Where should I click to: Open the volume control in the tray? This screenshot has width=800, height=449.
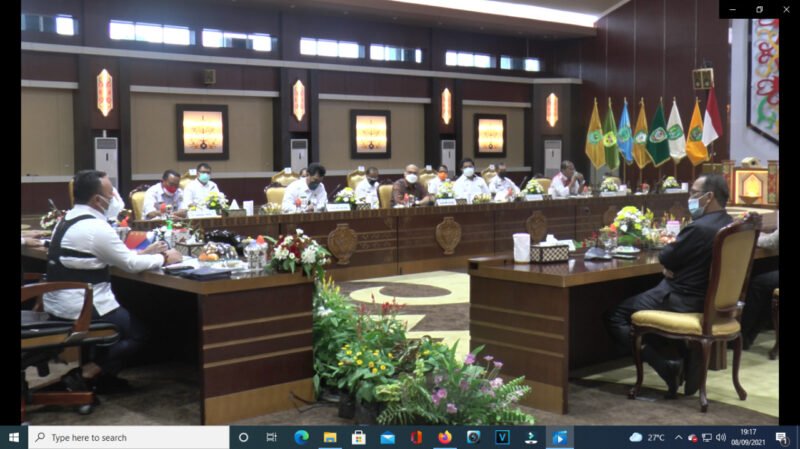coord(720,437)
